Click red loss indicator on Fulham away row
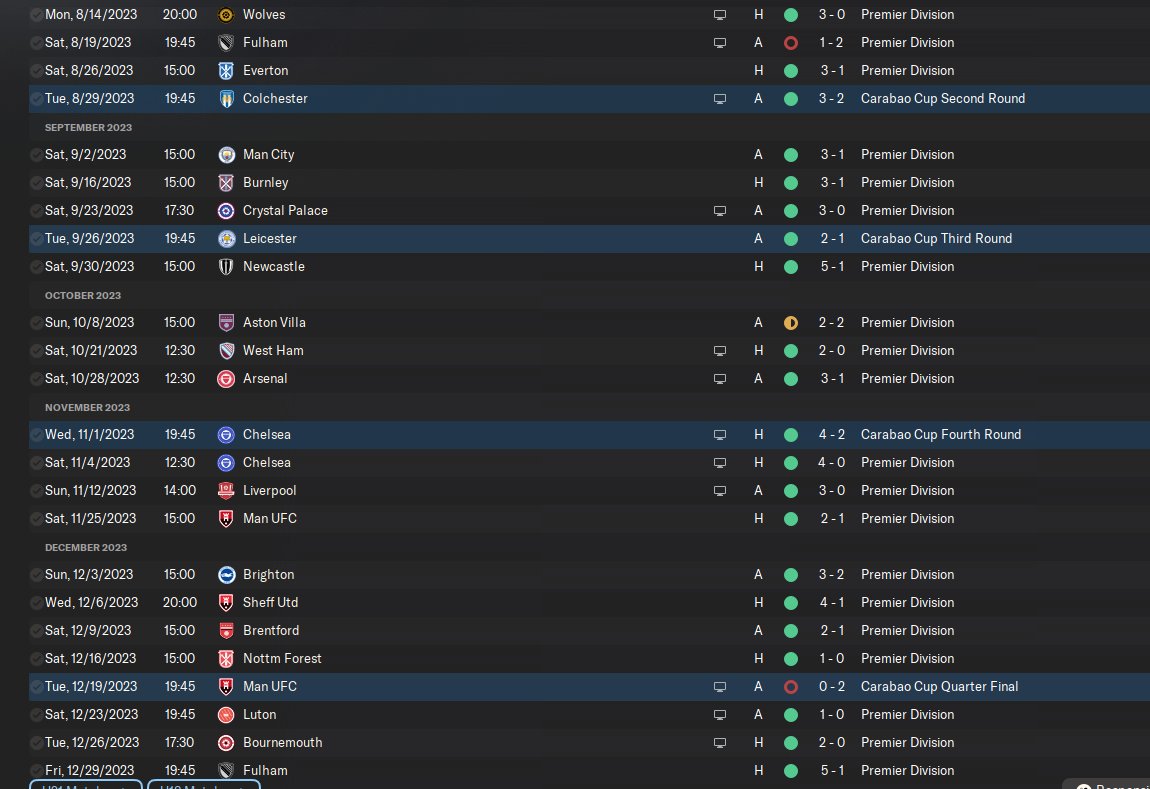Viewport: 1150px width, 789px height. click(x=791, y=43)
